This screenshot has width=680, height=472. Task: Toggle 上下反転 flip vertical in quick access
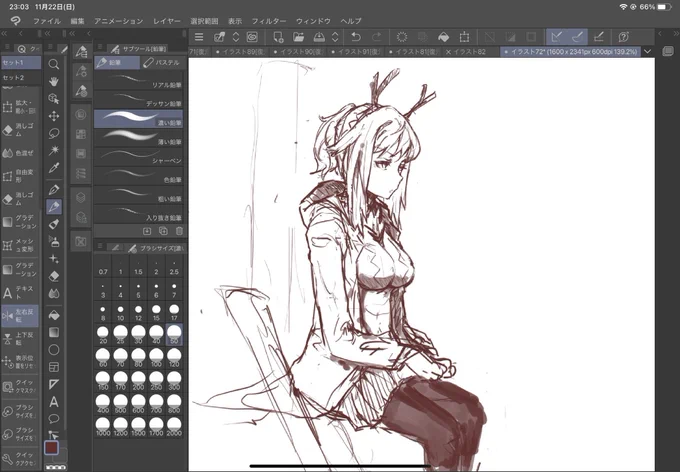(20, 339)
